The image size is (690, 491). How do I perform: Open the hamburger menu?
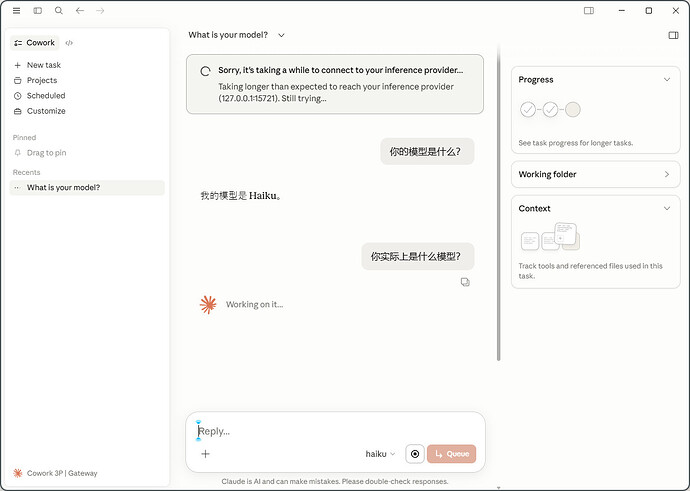pos(16,11)
